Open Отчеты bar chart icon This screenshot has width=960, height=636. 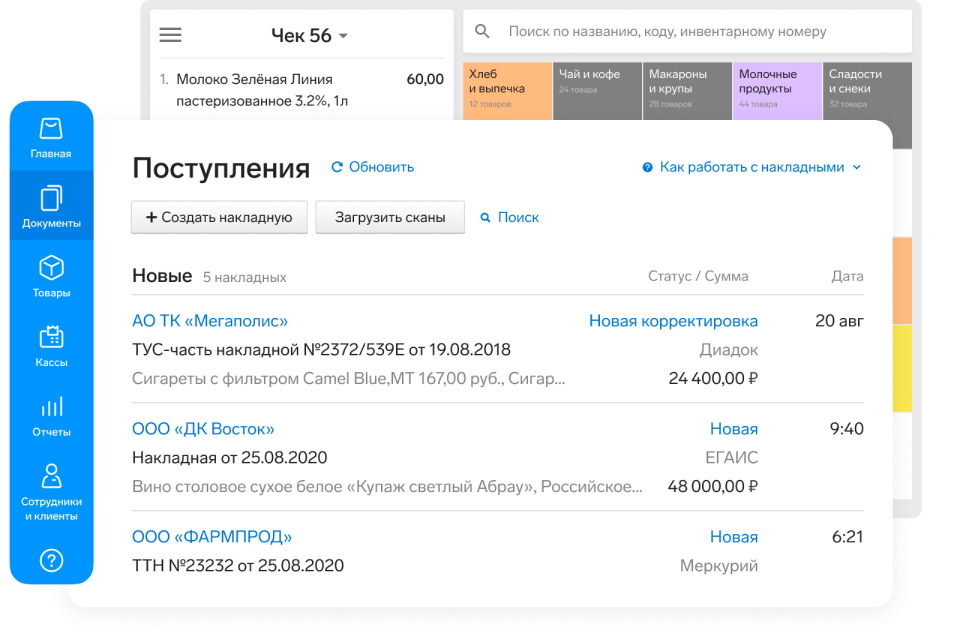pyautogui.click(x=51, y=415)
